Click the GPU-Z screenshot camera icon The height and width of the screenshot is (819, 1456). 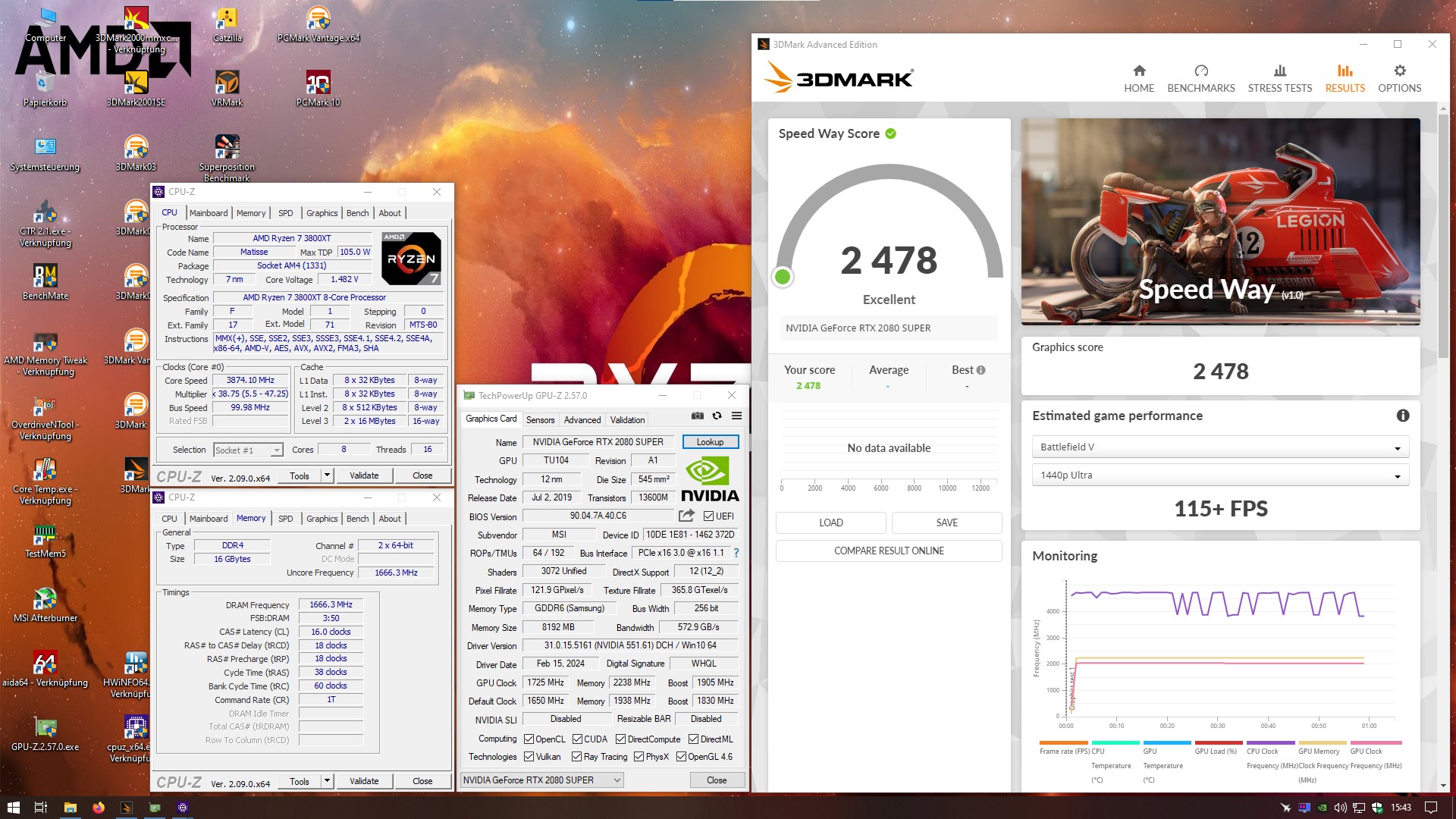click(697, 416)
